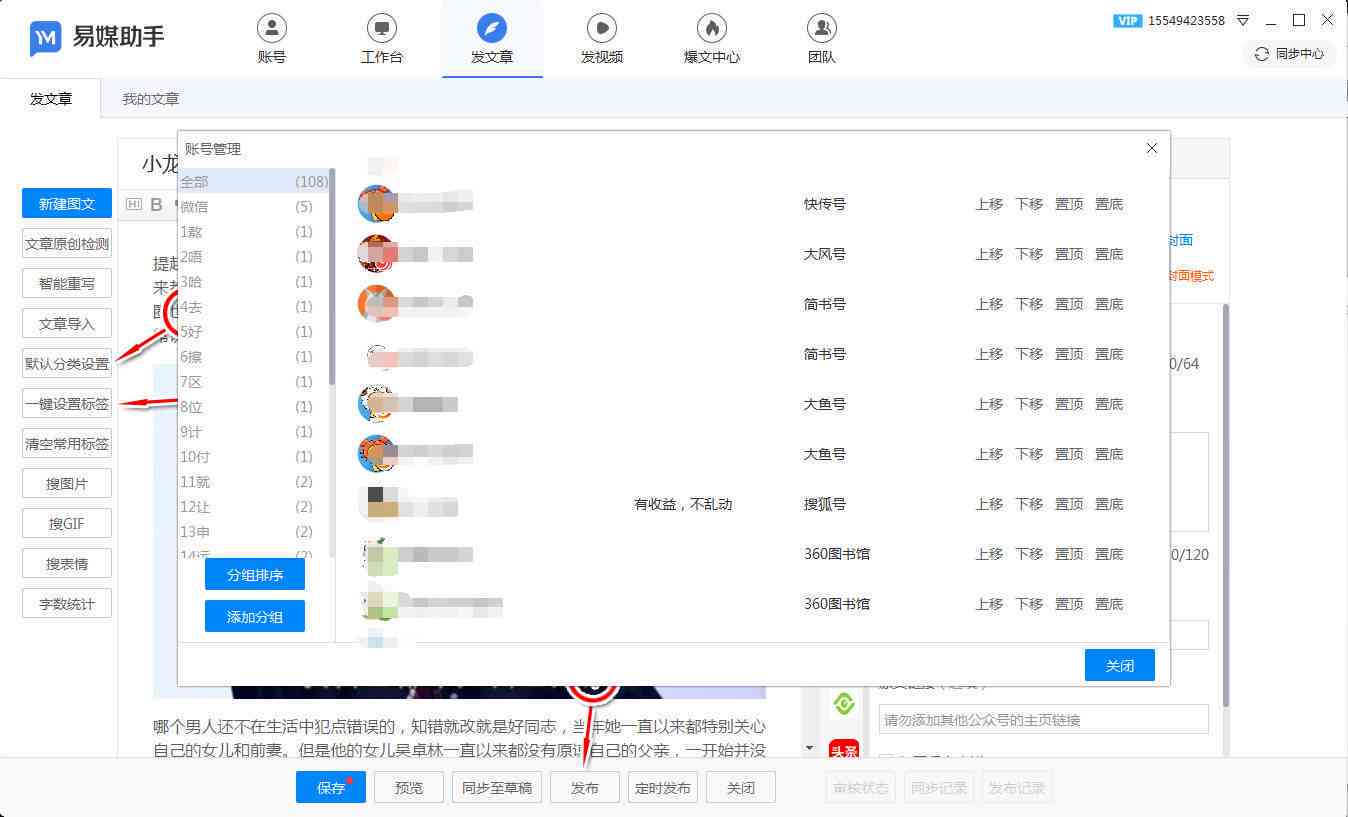Viewport: 1348px width, 817px height.
Task: Open 搜图片 image search
Action: [x=67, y=483]
